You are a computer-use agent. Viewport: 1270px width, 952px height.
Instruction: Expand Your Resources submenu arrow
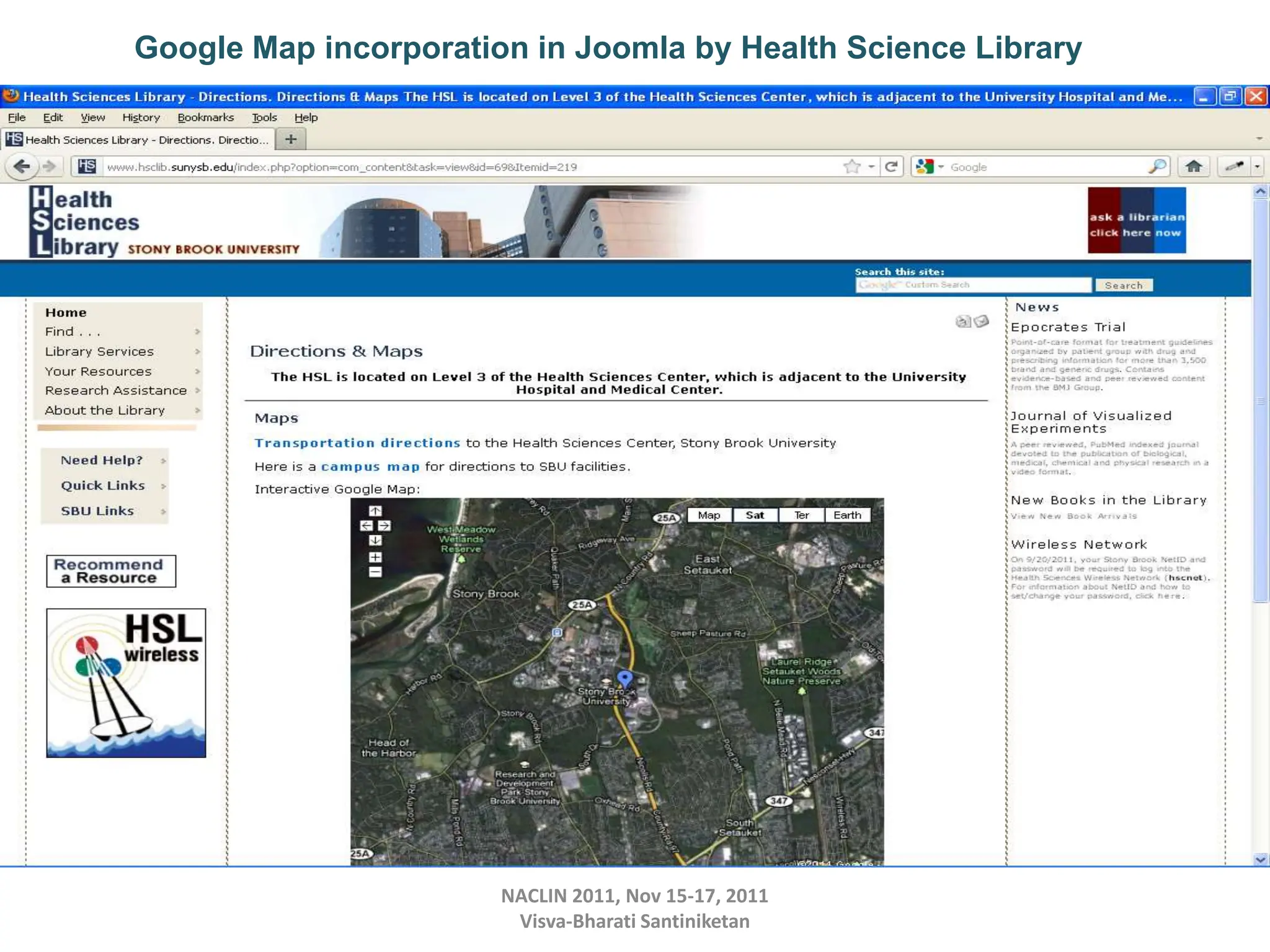[197, 371]
